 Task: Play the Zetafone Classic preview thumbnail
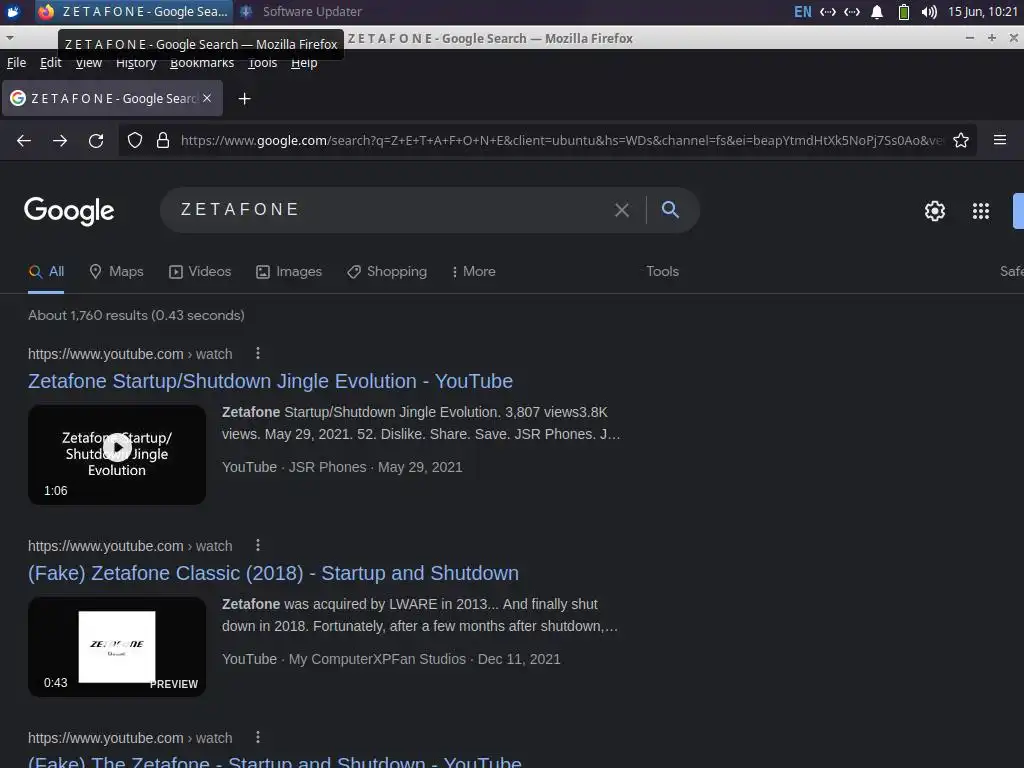117,647
